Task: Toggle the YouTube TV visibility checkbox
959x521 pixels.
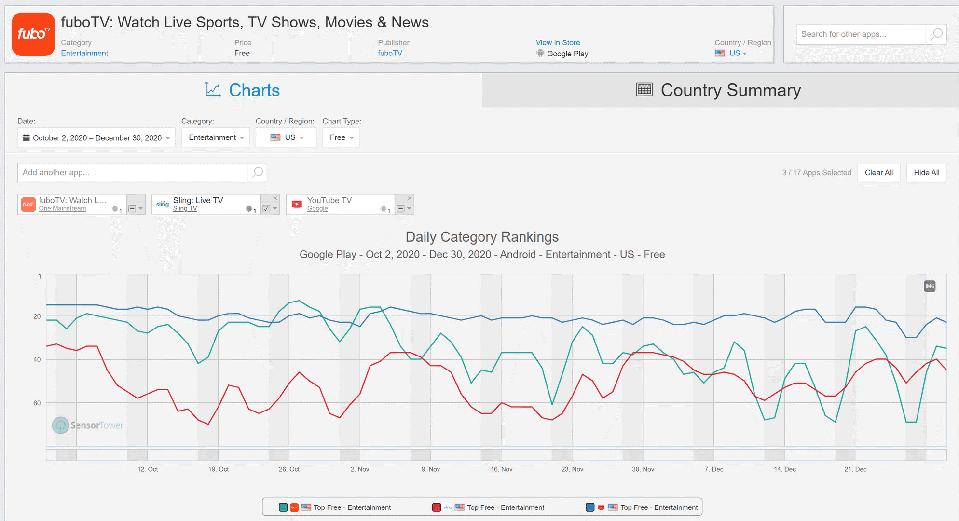Action: 399,209
